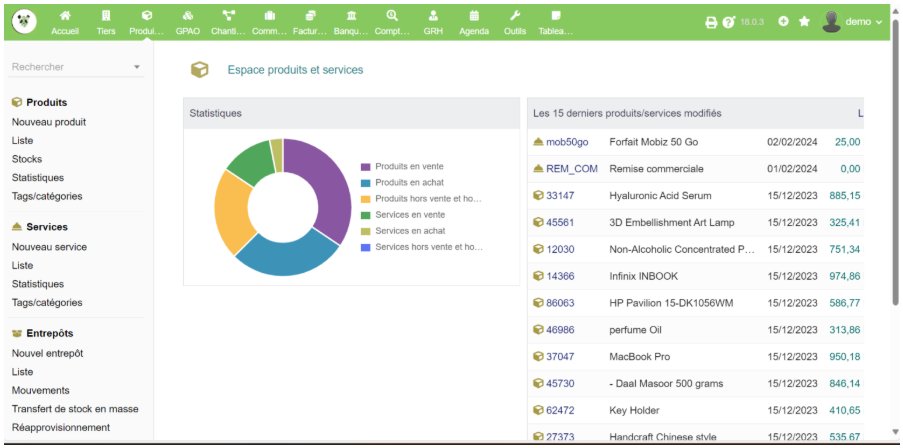Image resolution: width=903 pixels, height=448 pixels.
Task: Click the GPAO module icon
Action: 187,16
